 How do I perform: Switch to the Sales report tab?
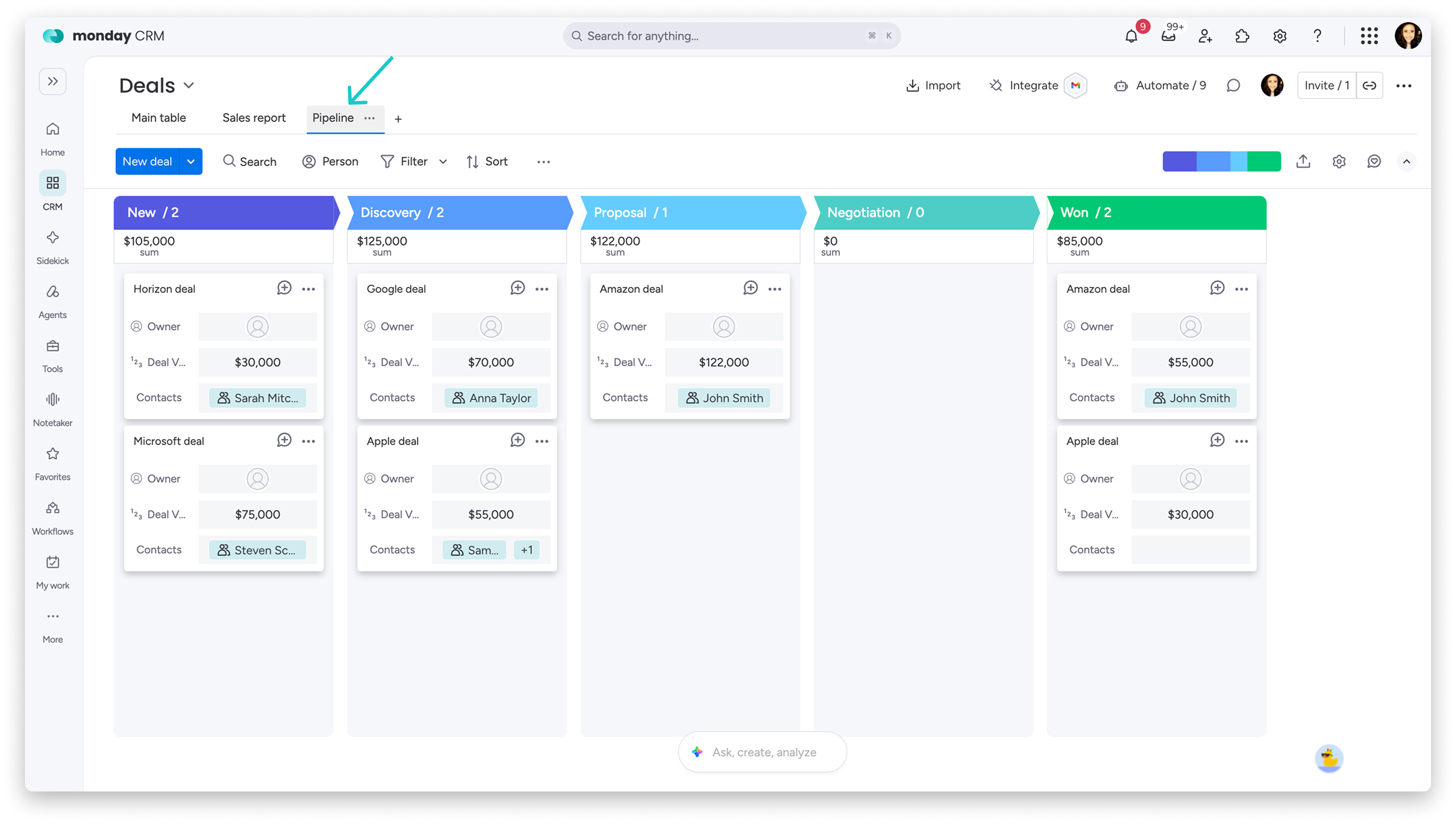(x=254, y=118)
